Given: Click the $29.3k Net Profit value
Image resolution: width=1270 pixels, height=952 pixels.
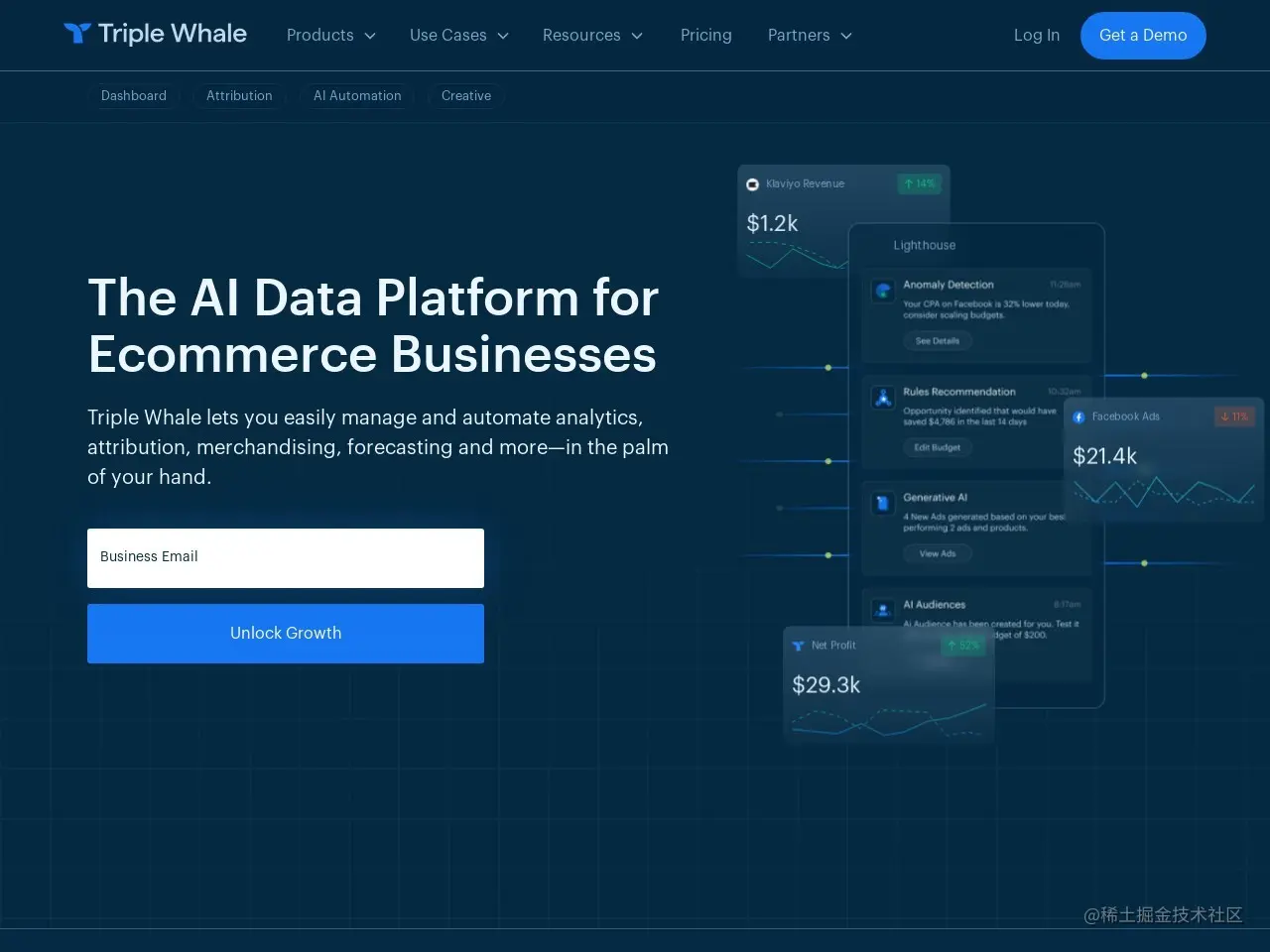Looking at the screenshot, I should 825,685.
